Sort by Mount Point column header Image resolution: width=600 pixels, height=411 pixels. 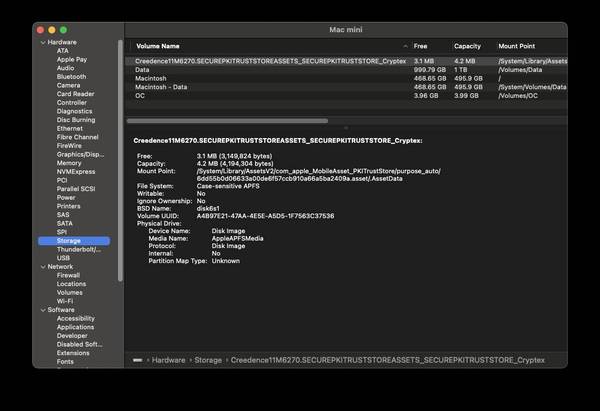click(517, 46)
